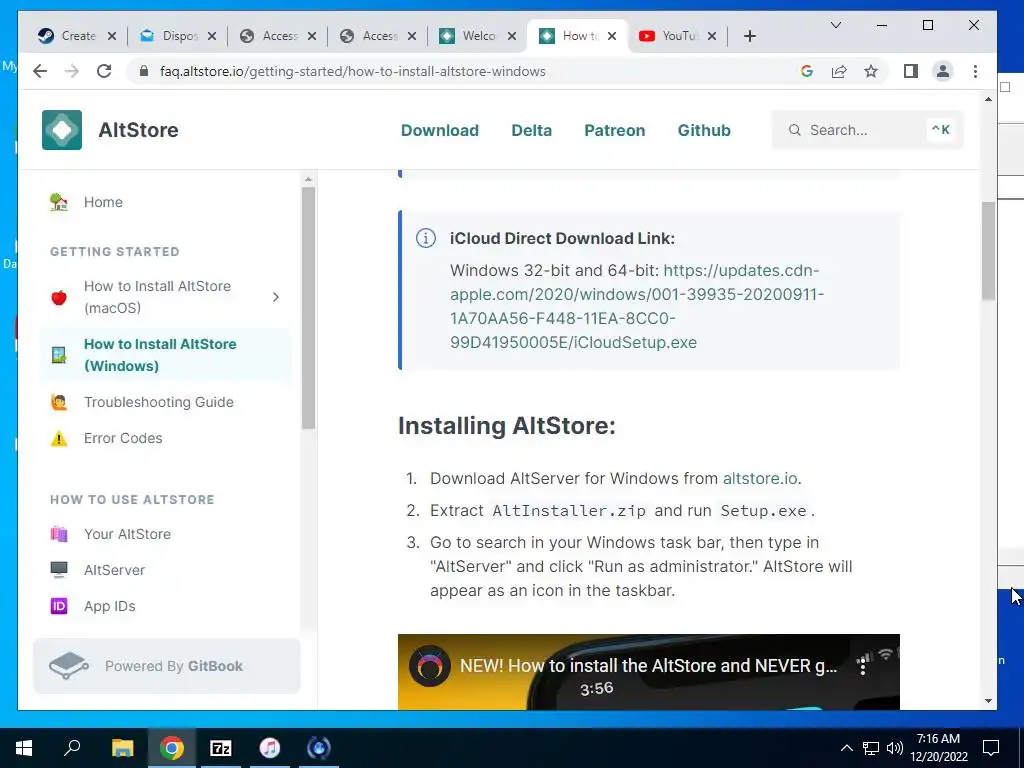Open the Chrome profile avatar
Viewport: 1024px width, 768px height.
[x=942, y=71]
